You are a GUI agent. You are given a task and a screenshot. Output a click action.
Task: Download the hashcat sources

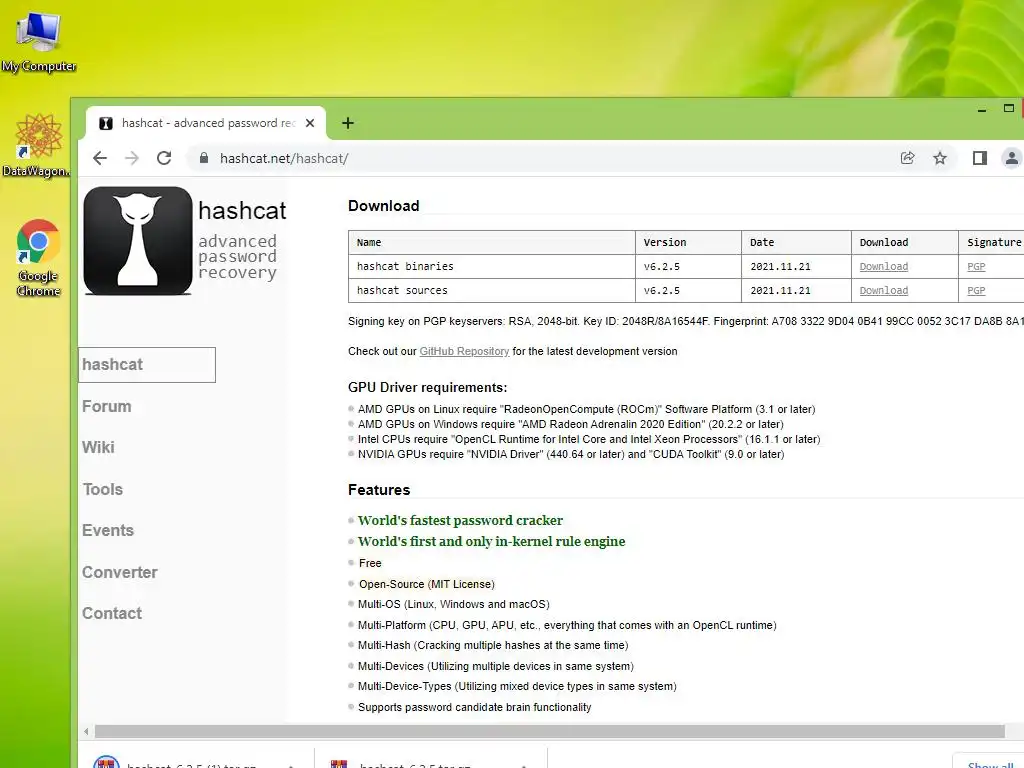point(884,291)
